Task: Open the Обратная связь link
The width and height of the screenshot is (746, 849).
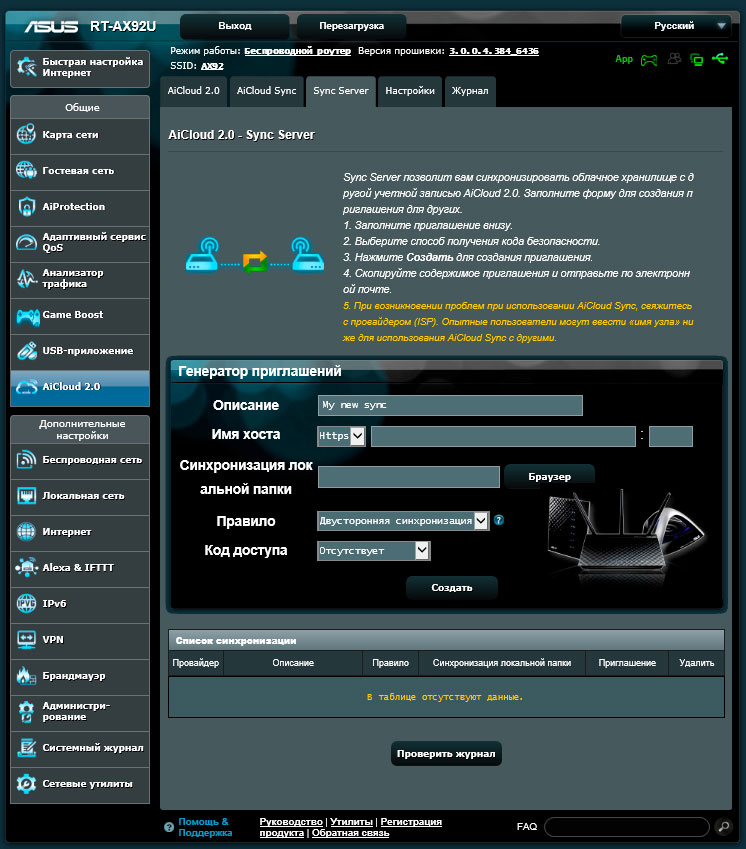Action: tap(350, 833)
